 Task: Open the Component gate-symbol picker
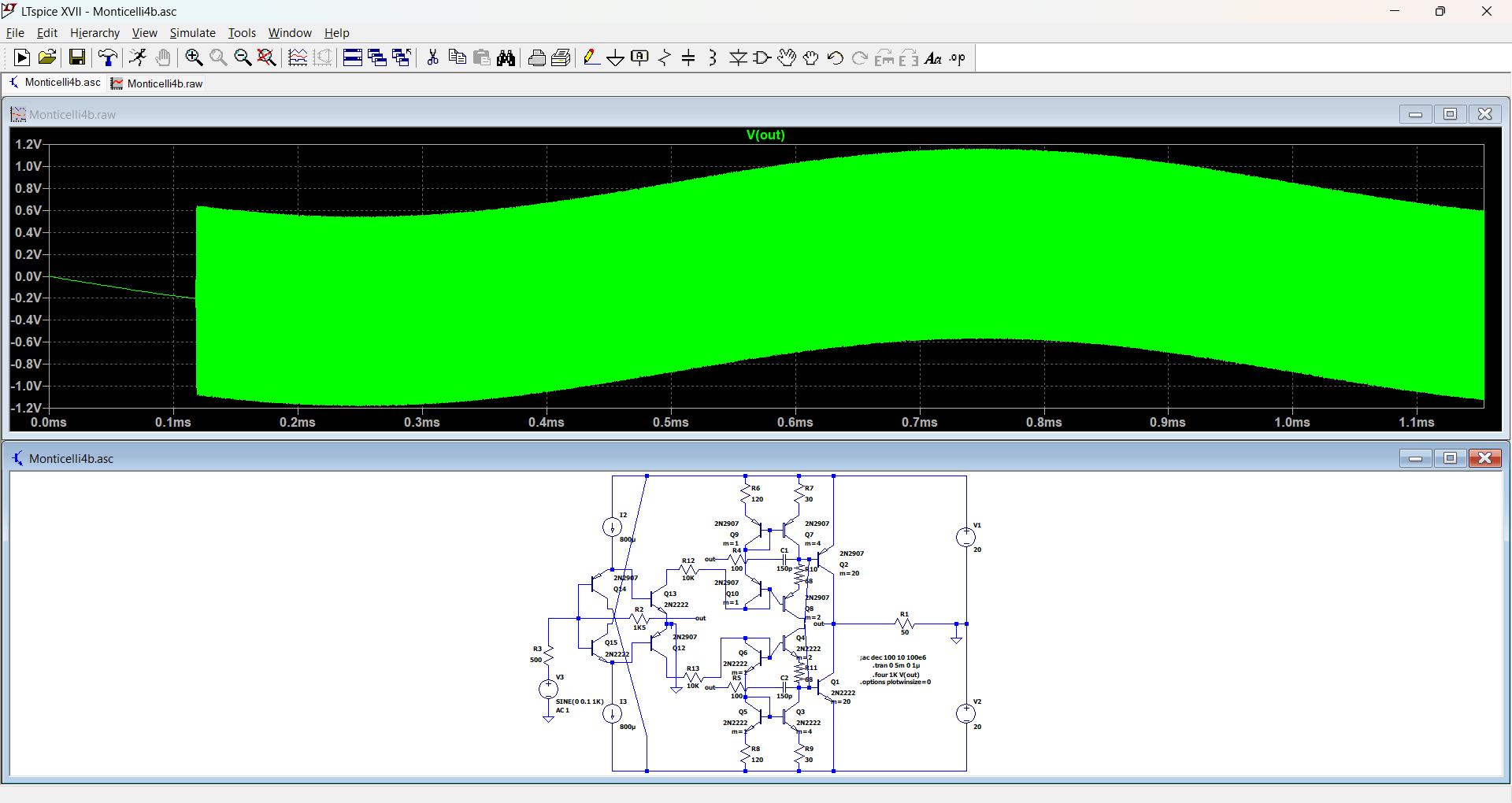[x=762, y=57]
